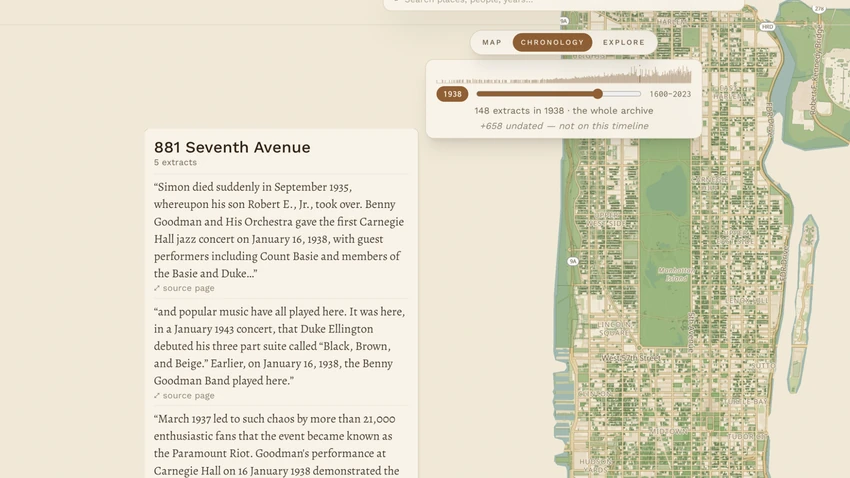This screenshot has height=478, width=850.
Task: Click the timeline year slider handle
Action: tap(597, 94)
